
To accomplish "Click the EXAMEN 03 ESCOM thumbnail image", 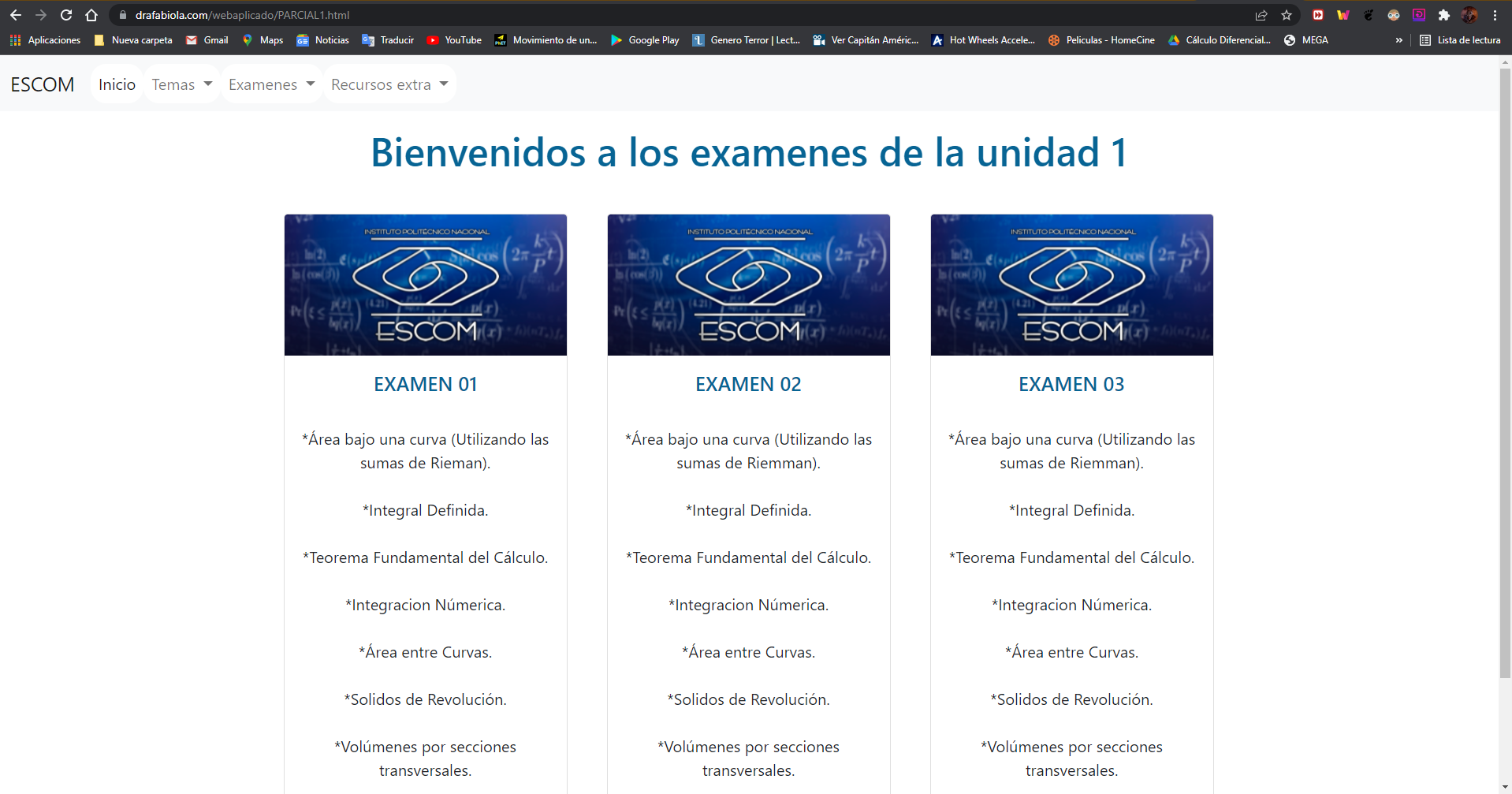I will 1071,285.
